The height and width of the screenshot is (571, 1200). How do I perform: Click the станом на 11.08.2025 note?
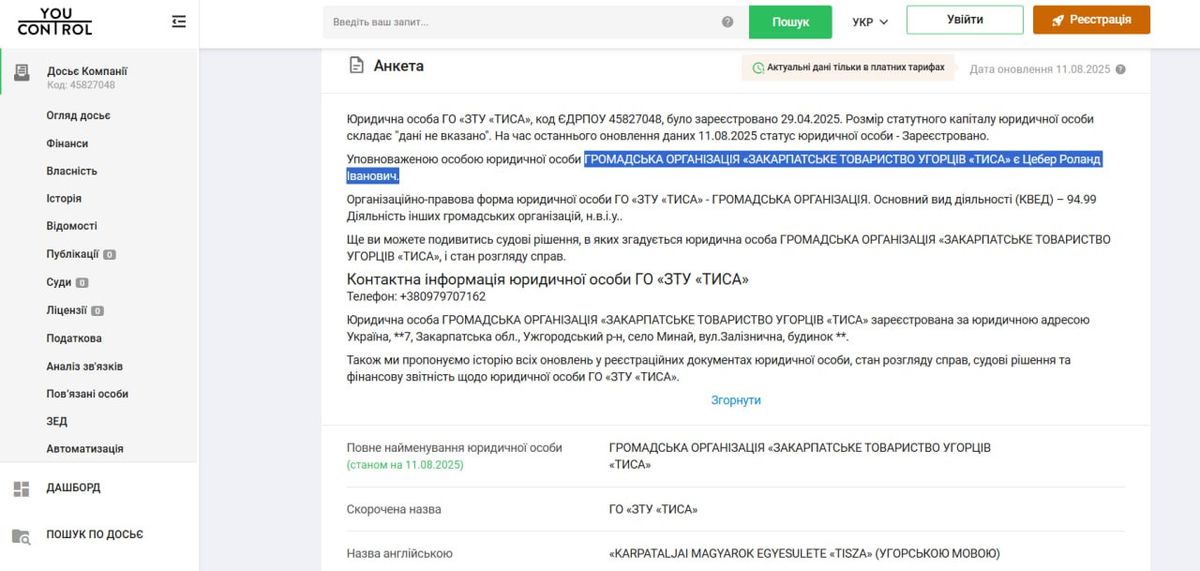point(405,465)
